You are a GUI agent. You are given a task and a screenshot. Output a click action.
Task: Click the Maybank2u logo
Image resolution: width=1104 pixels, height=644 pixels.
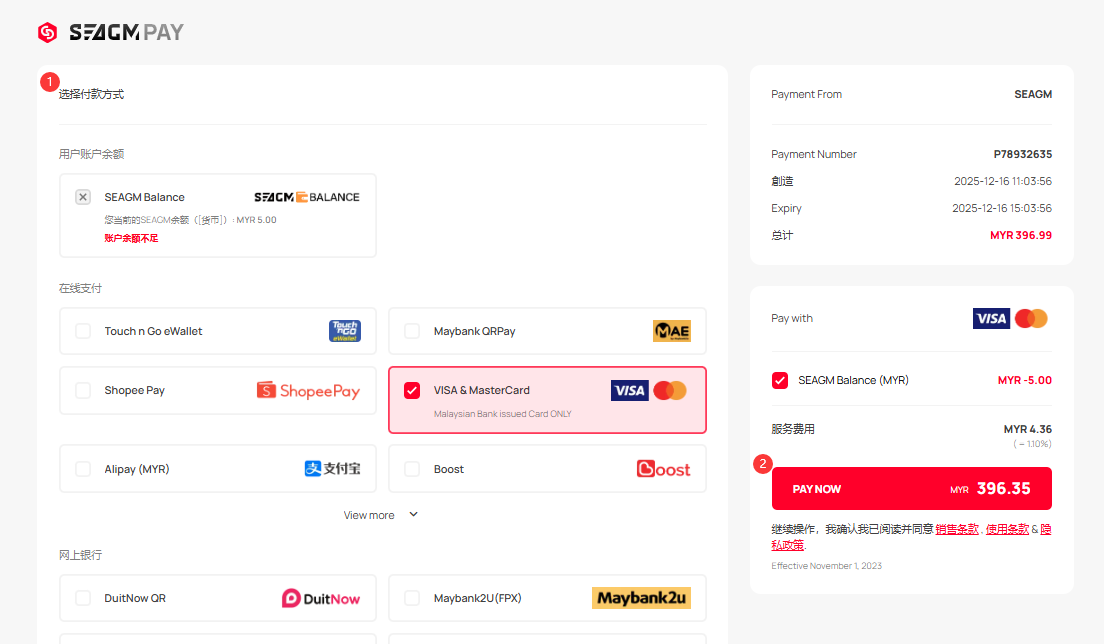(x=641, y=598)
